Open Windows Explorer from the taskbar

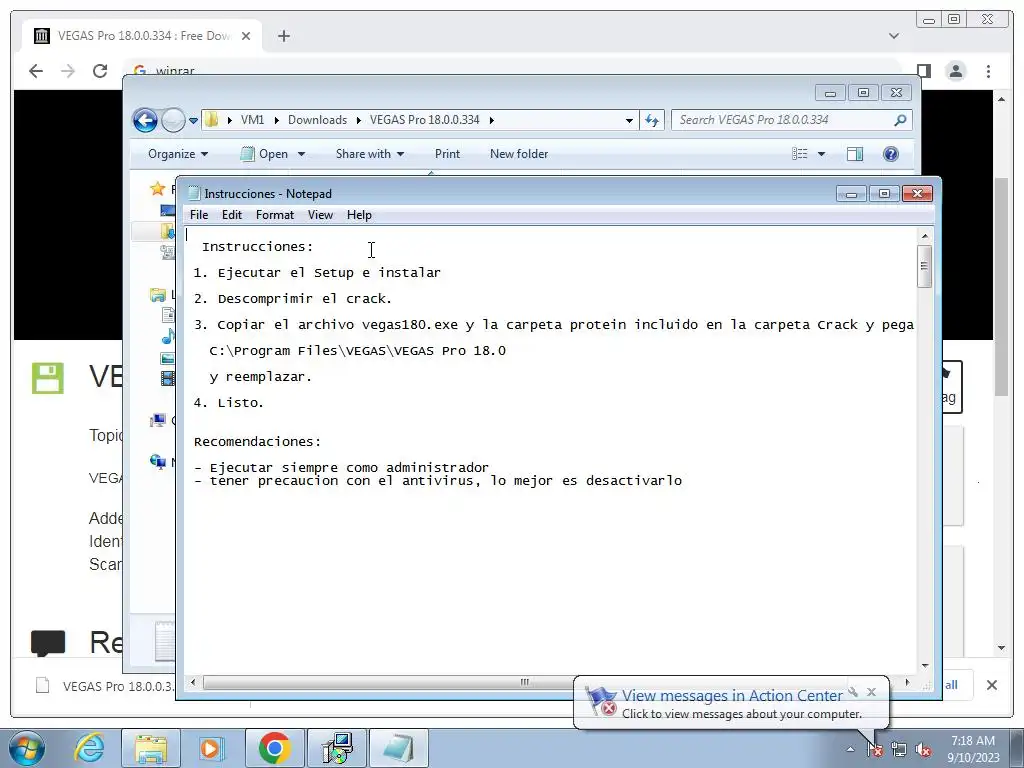pyautogui.click(x=151, y=748)
